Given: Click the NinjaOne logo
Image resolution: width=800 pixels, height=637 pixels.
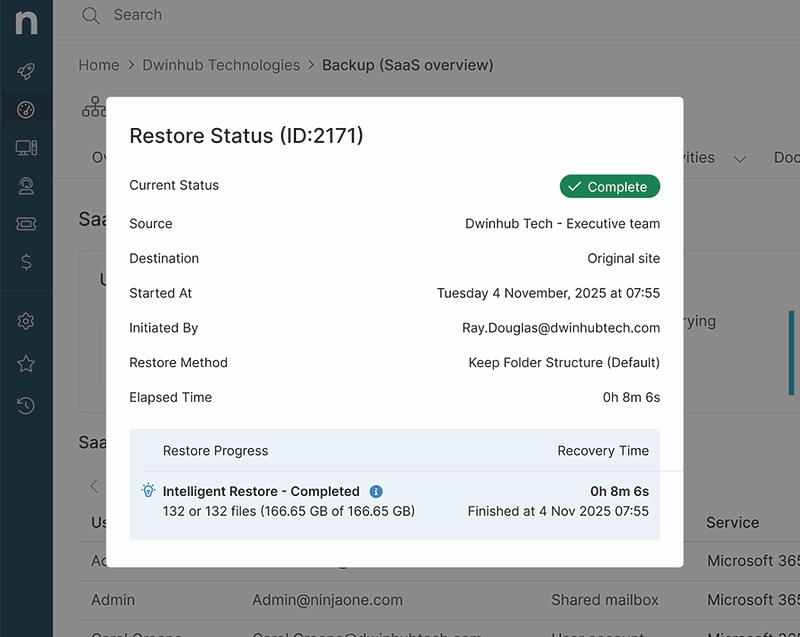Looking at the screenshot, I should 26,22.
